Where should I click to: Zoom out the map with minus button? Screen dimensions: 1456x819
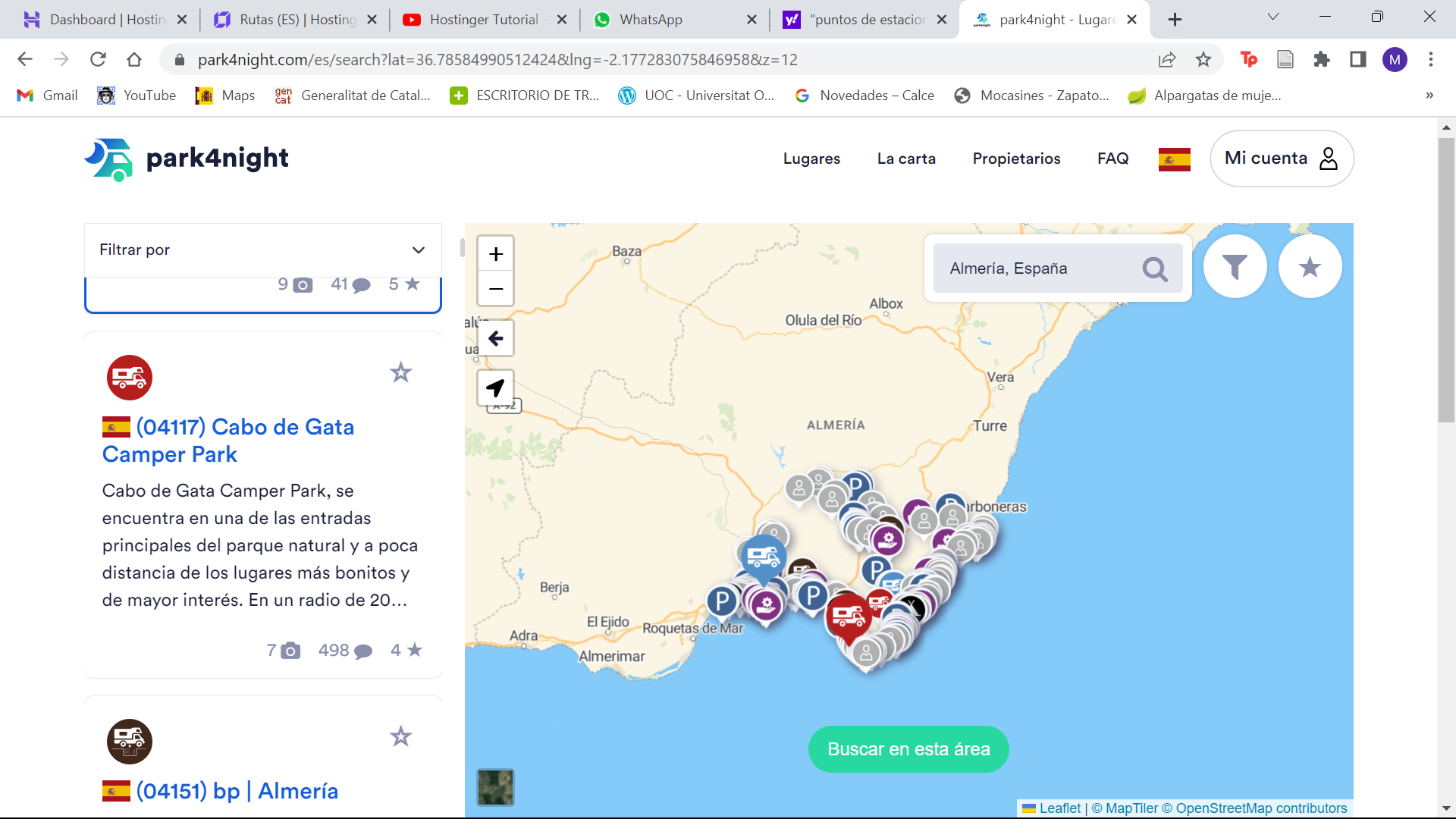point(496,289)
